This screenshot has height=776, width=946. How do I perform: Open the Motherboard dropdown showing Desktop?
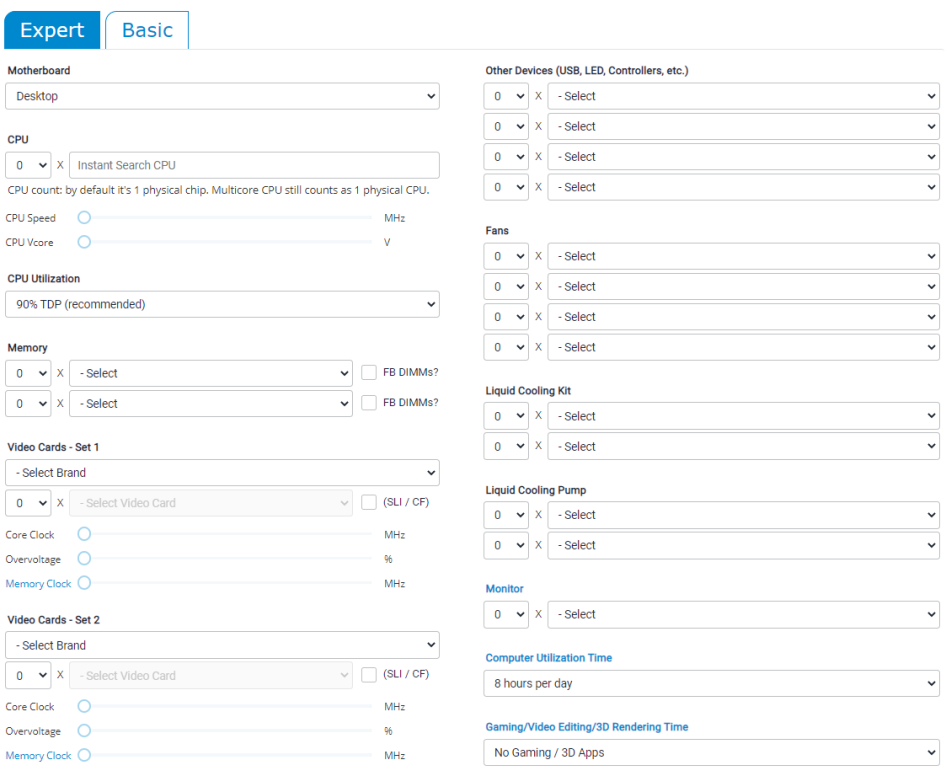[x=222, y=96]
